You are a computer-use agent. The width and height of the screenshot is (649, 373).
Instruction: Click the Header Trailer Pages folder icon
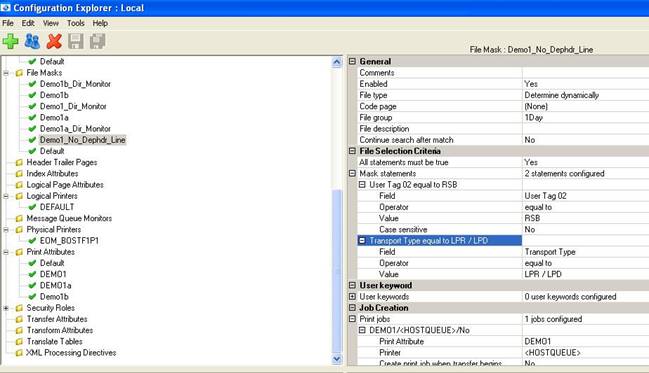click(x=19, y=163)
